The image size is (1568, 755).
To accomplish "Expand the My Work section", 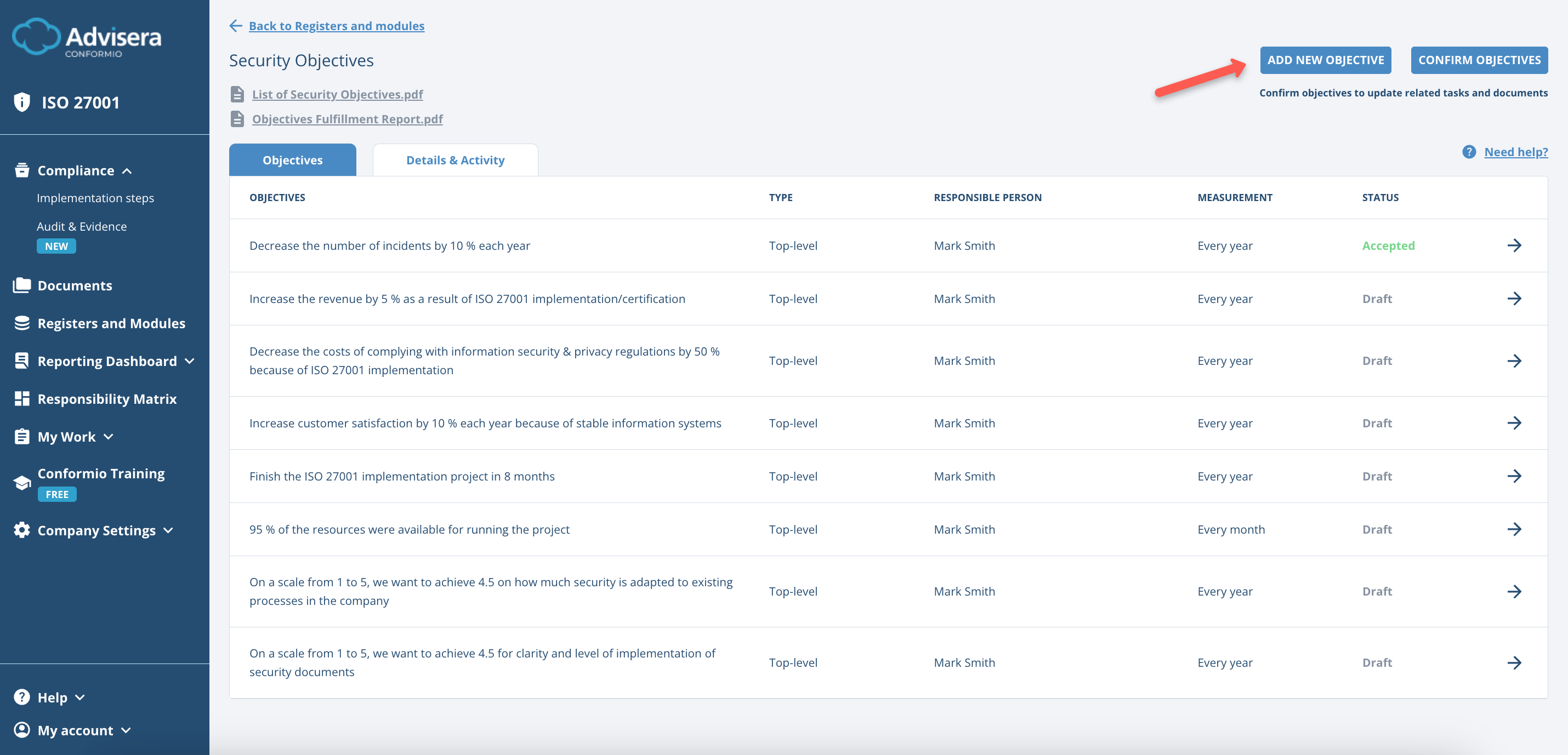I will tap(109, 437).
